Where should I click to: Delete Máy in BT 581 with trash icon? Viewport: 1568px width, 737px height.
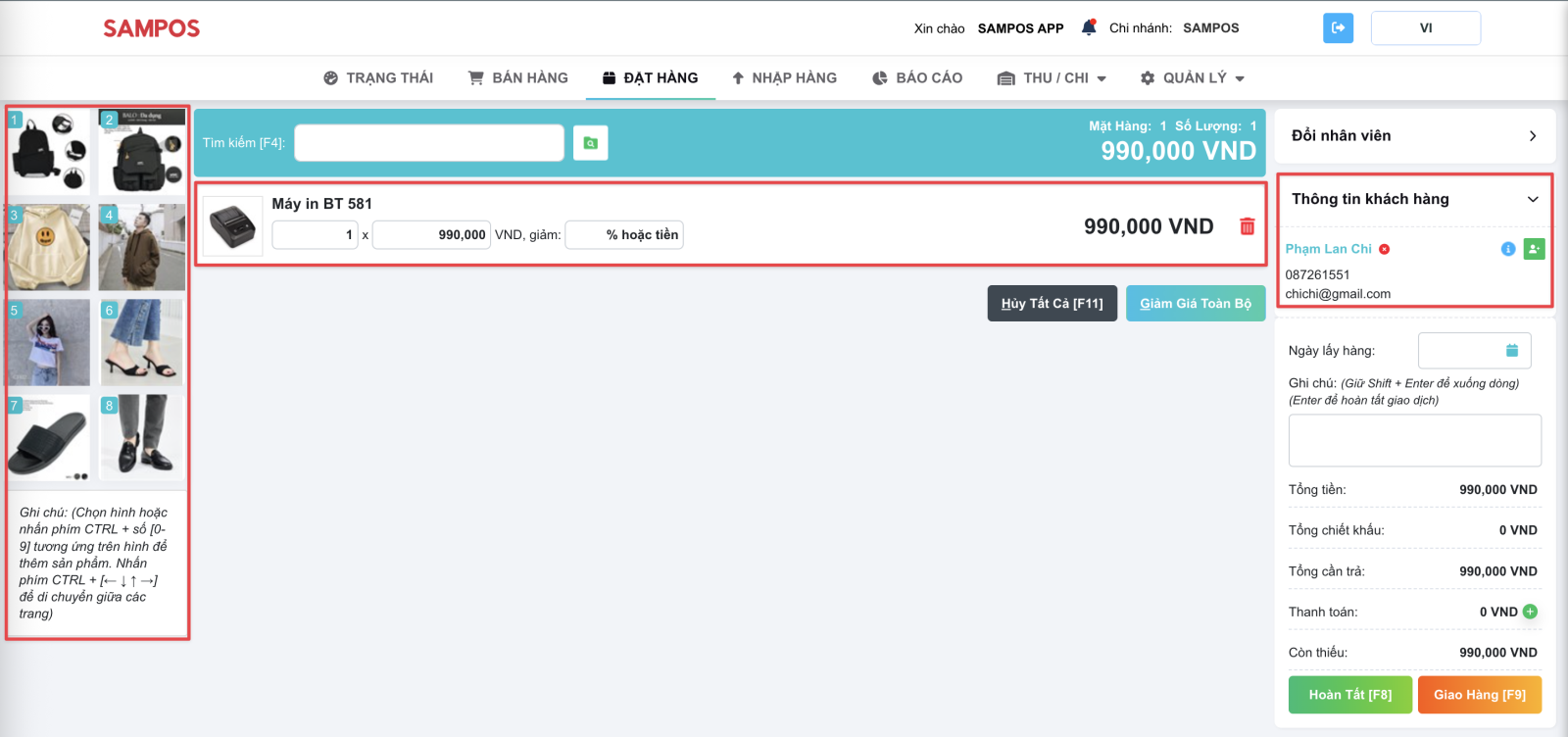coord(1247,226)
